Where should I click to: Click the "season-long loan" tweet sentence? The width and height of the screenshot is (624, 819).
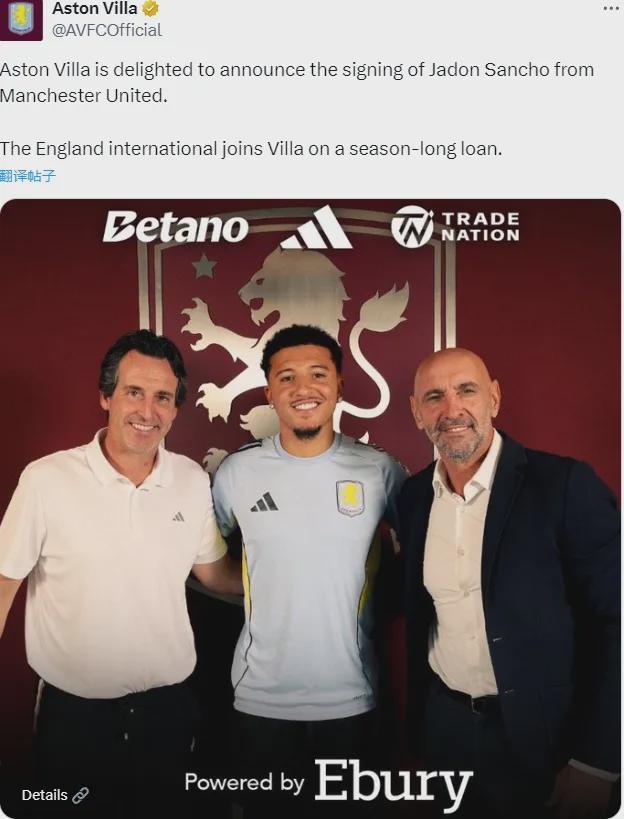pos(250,149)
